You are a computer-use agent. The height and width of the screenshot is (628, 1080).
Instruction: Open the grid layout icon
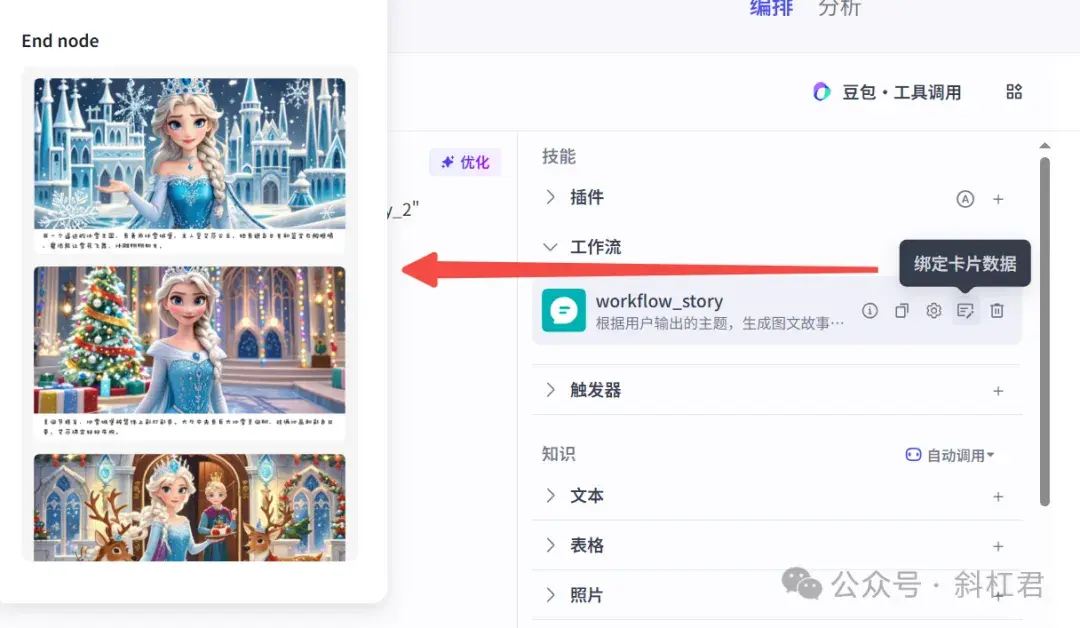coord(1014,92)
